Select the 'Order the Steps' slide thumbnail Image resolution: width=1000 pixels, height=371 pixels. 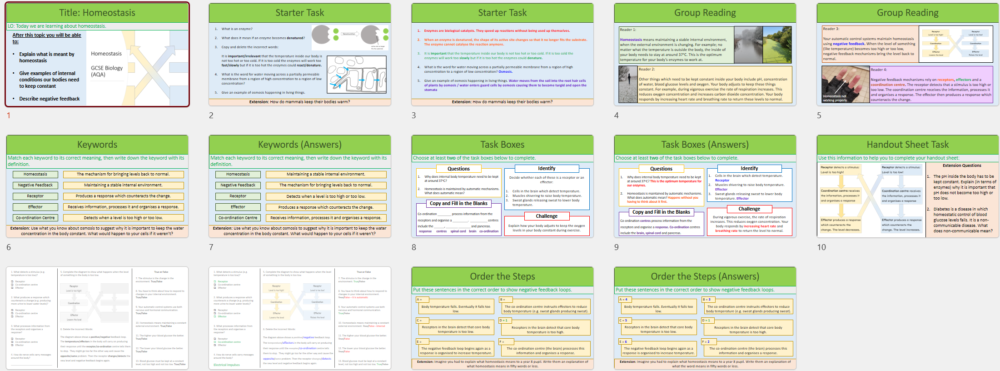pos(503,318)
